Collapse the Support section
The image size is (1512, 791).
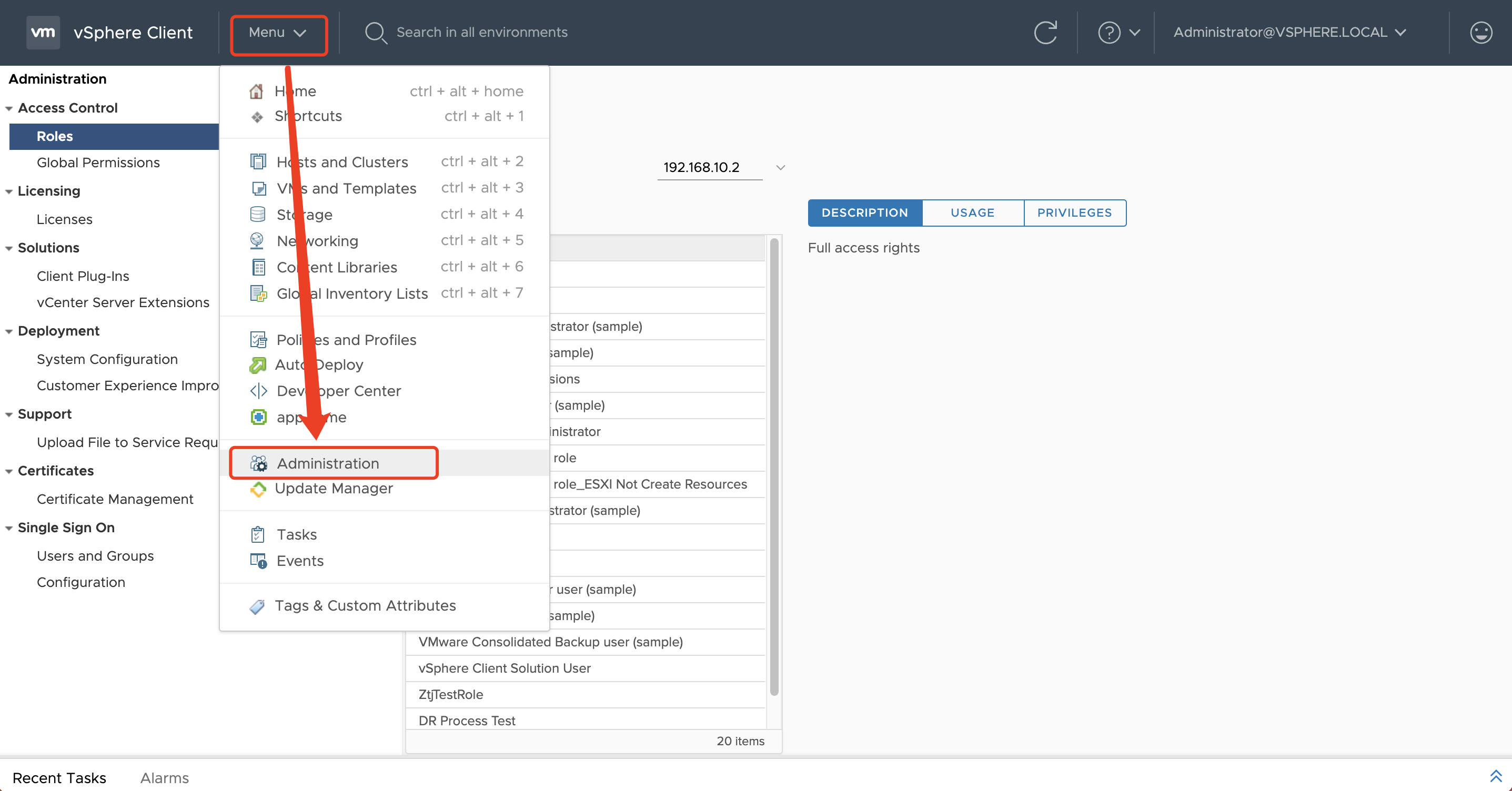coord(9,415)
